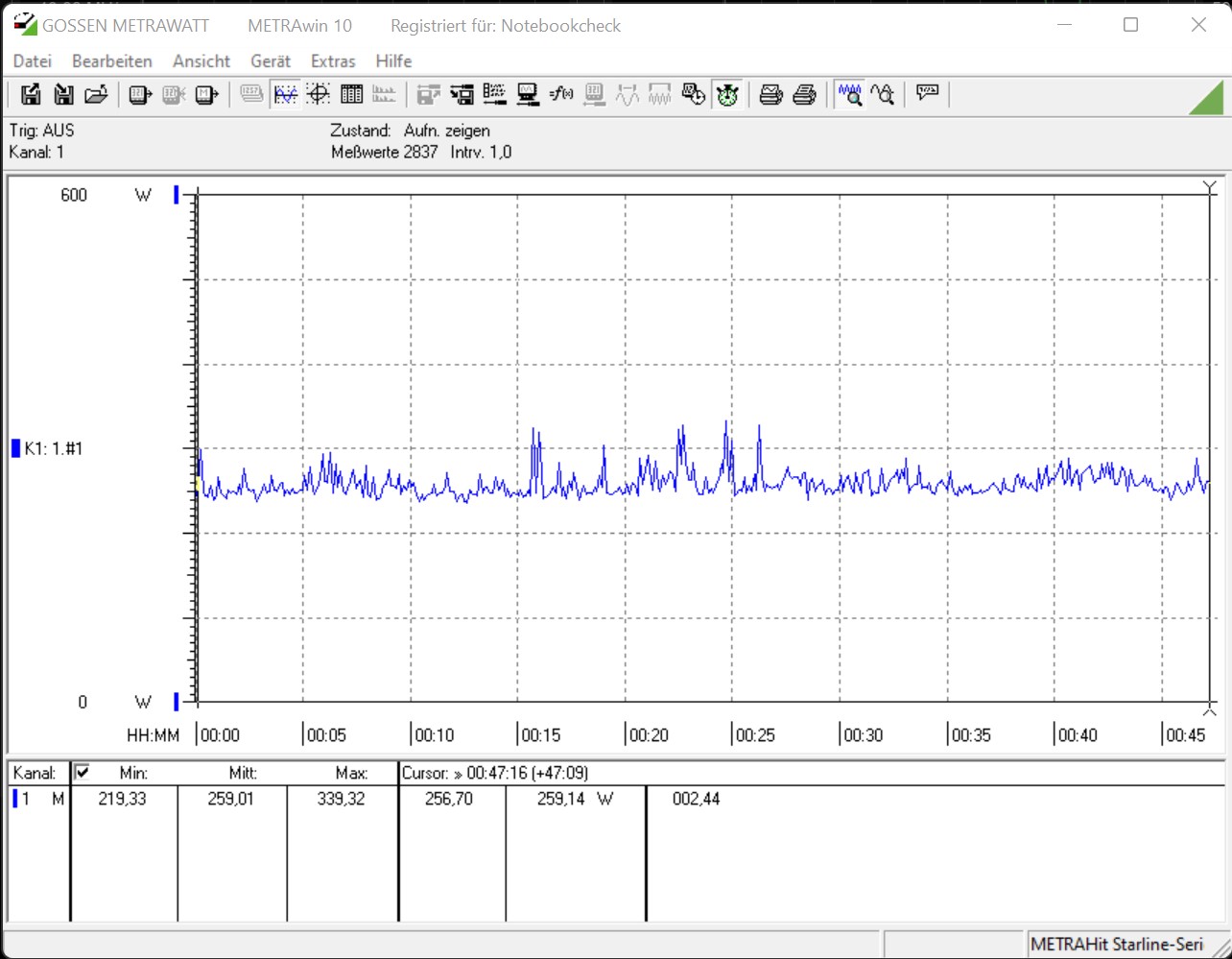
Task: Click the first floppy disk save icon
Action: [x=31, y=94]
